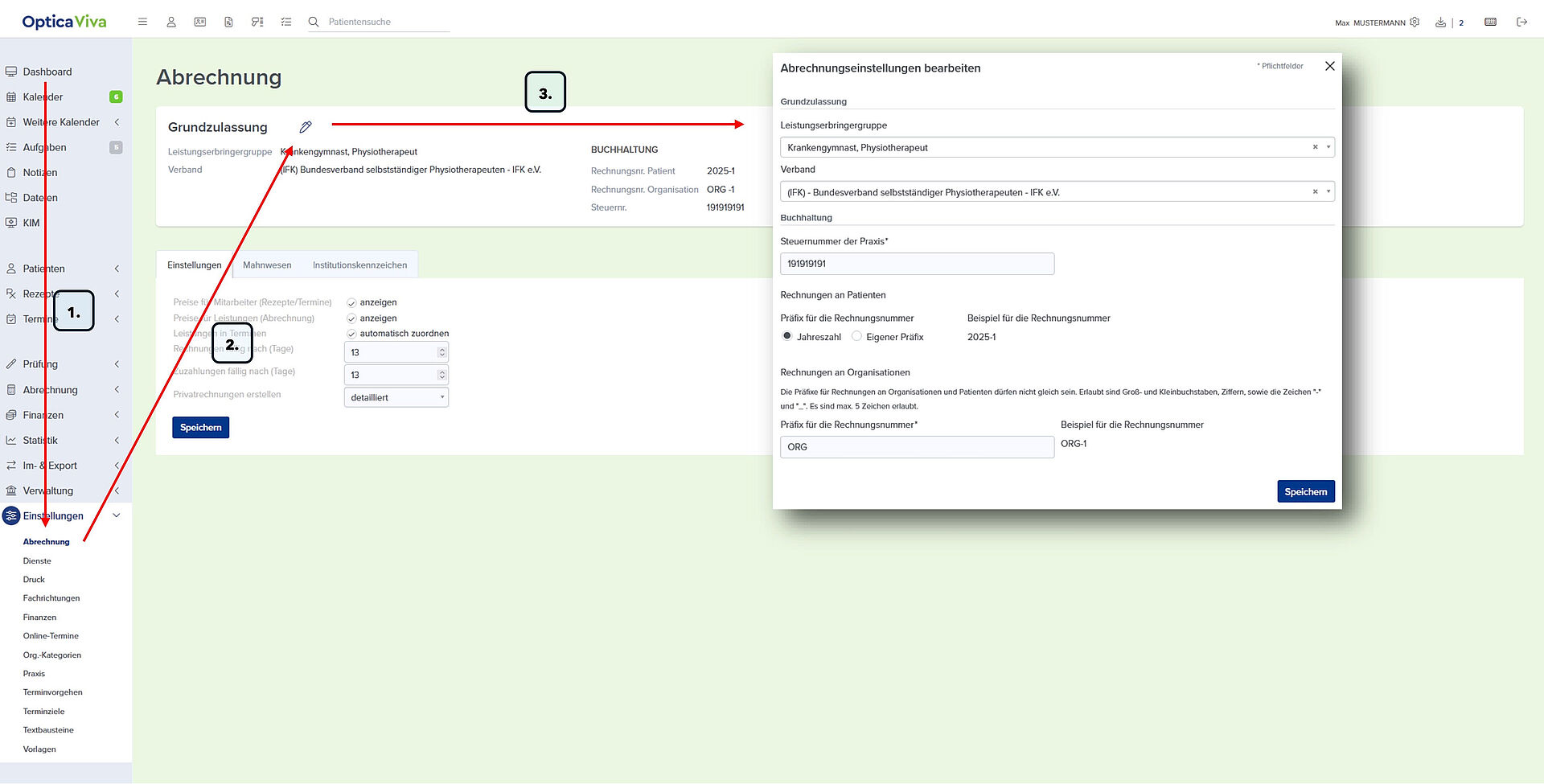Click the task list icon in top toolbar
The height and width of the screenshot is (784, 1544).
coord(286,22)
